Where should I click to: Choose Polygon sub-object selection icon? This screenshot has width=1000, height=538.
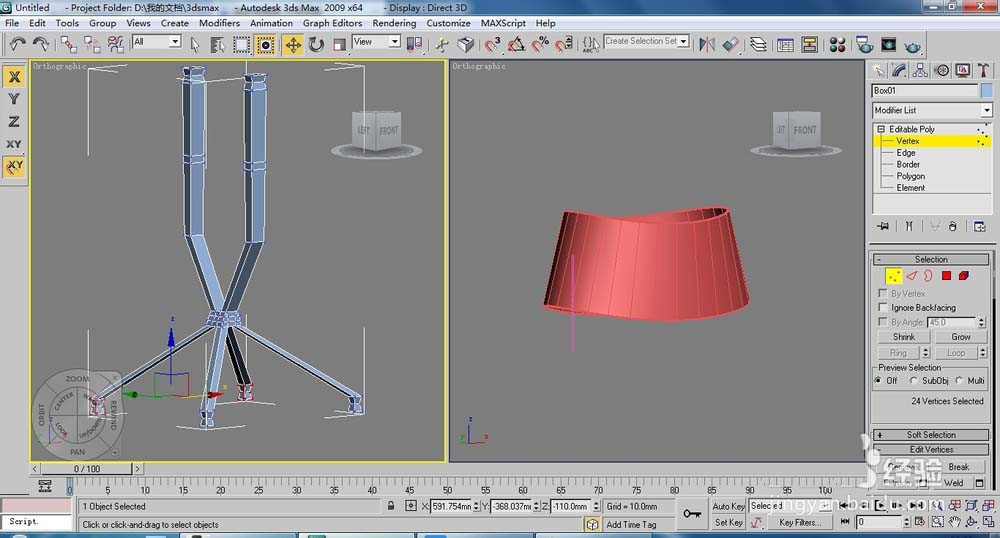(x=946, y=275)
